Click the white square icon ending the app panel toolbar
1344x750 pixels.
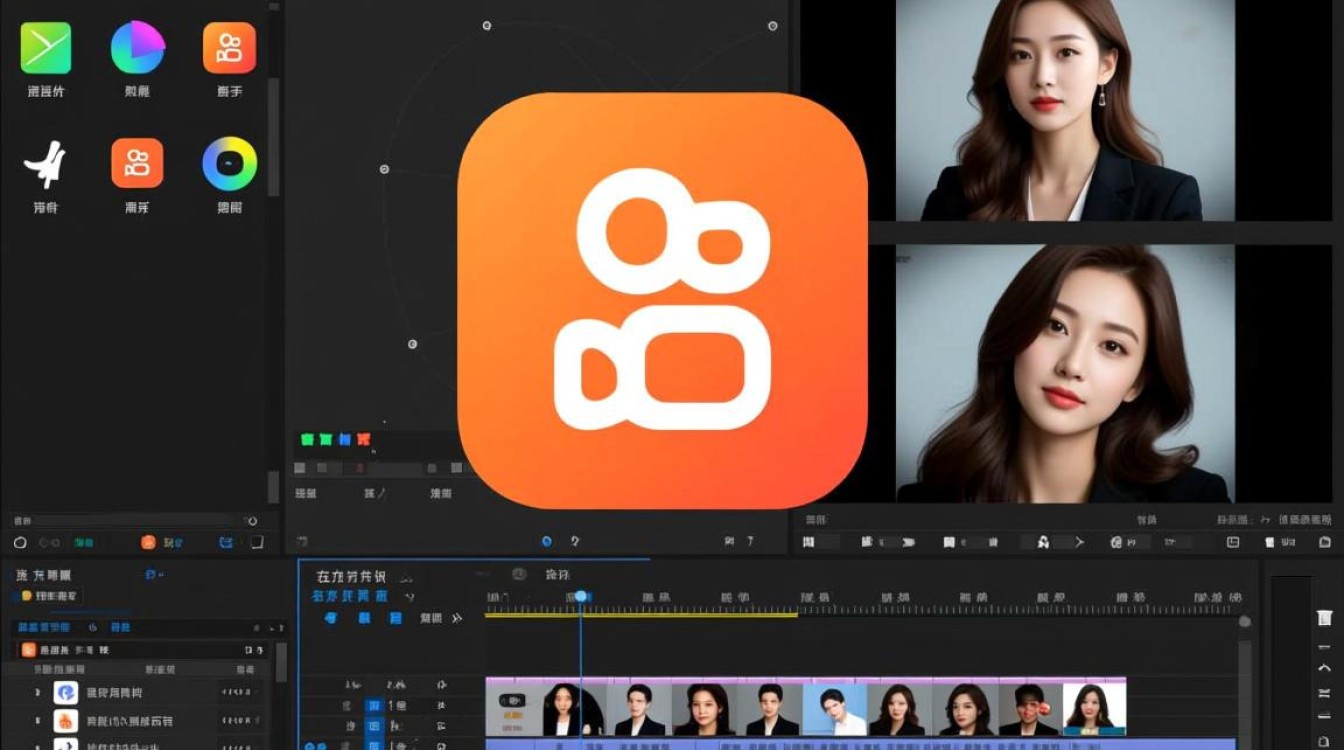pyautogui.click(x=257, y=542)
